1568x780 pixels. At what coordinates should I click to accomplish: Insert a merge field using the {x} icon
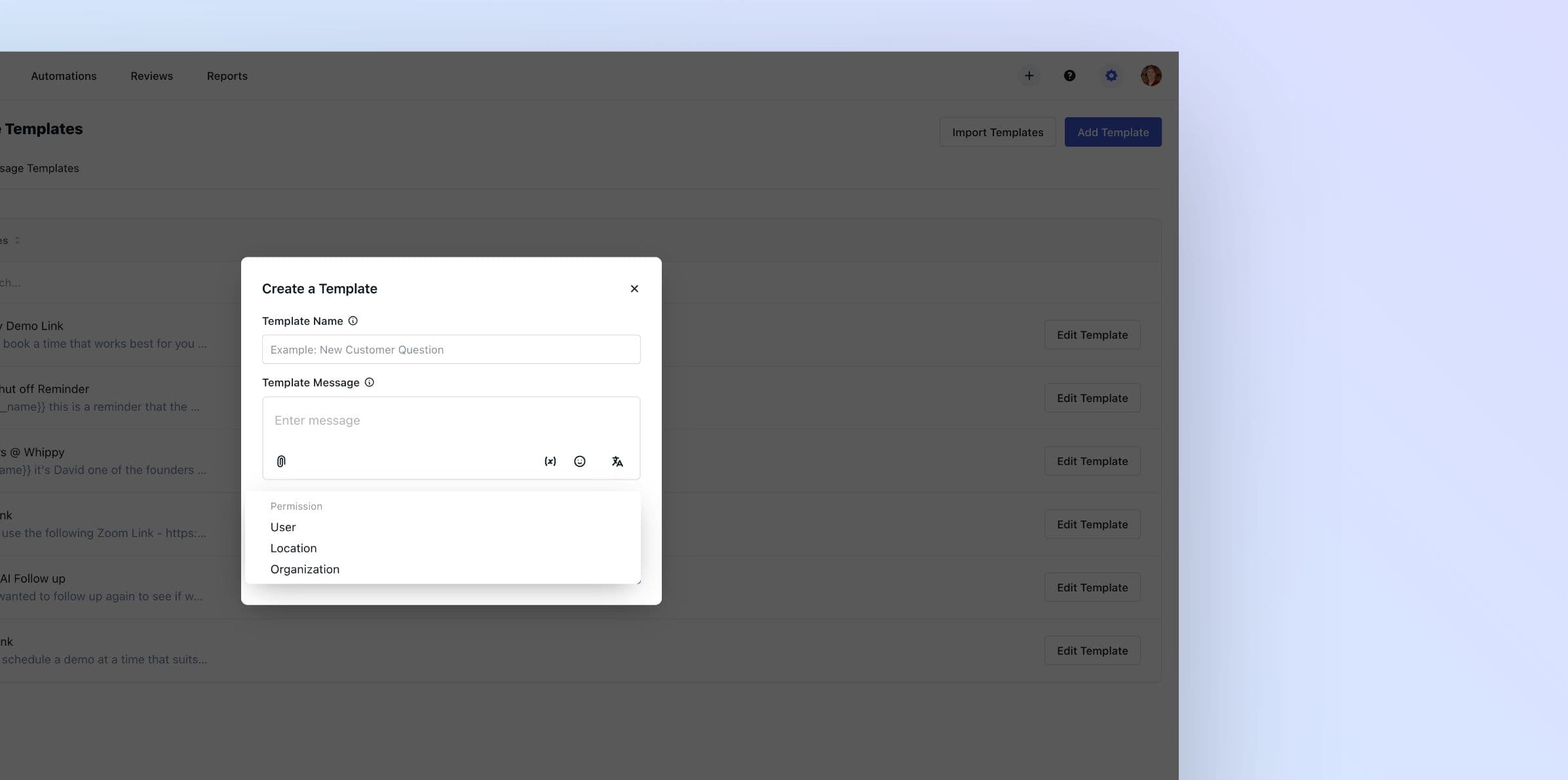[550, 461]
